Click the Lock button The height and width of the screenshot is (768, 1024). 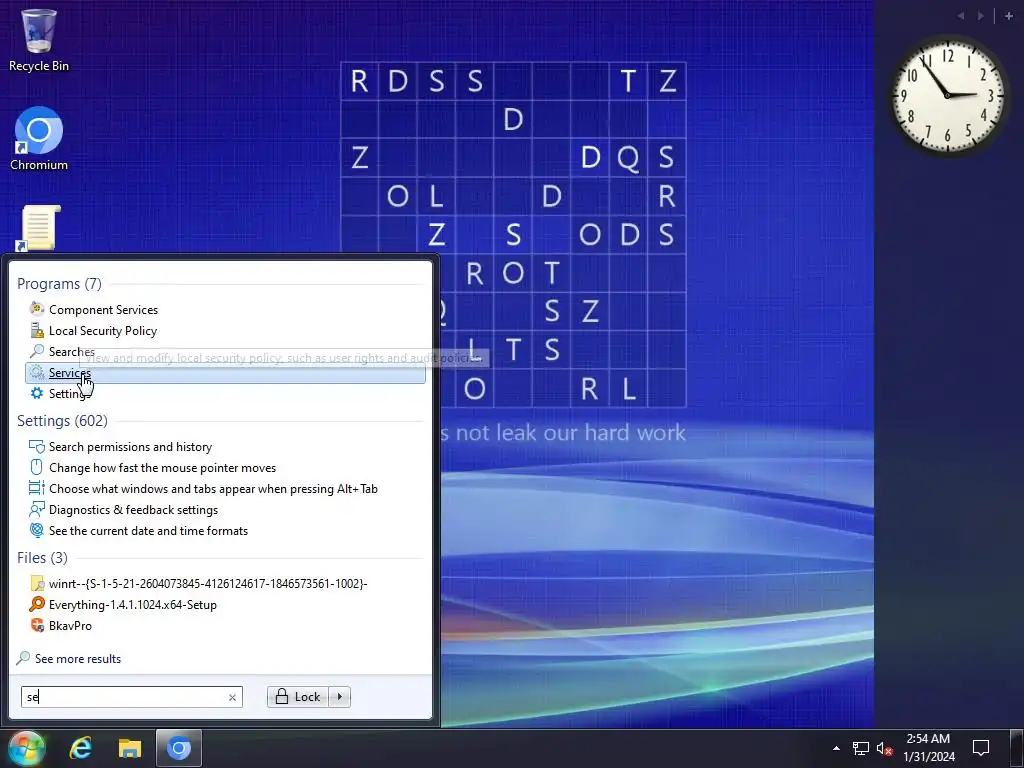pos(298,697)
